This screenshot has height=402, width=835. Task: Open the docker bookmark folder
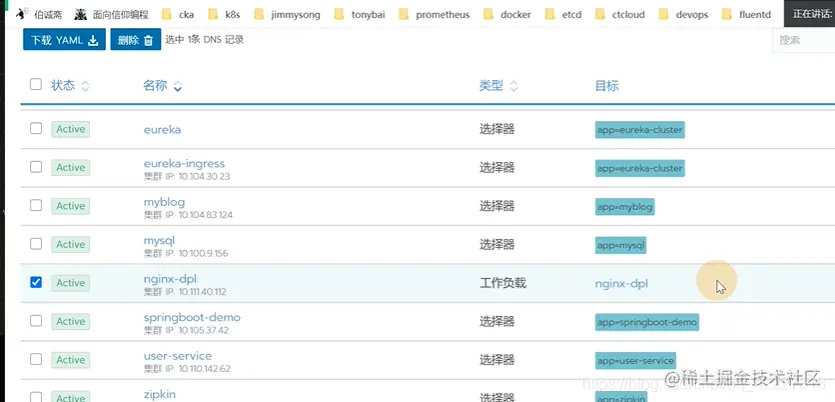pos(507,14)
